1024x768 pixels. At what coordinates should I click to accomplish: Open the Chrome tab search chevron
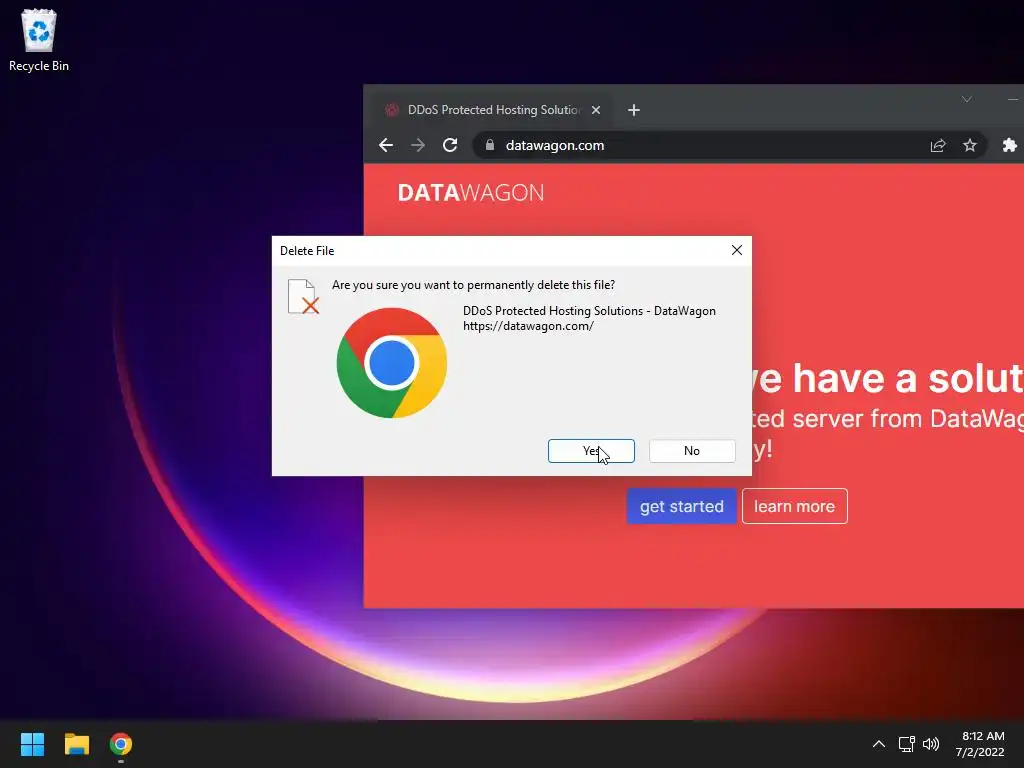tap(967, 99)
